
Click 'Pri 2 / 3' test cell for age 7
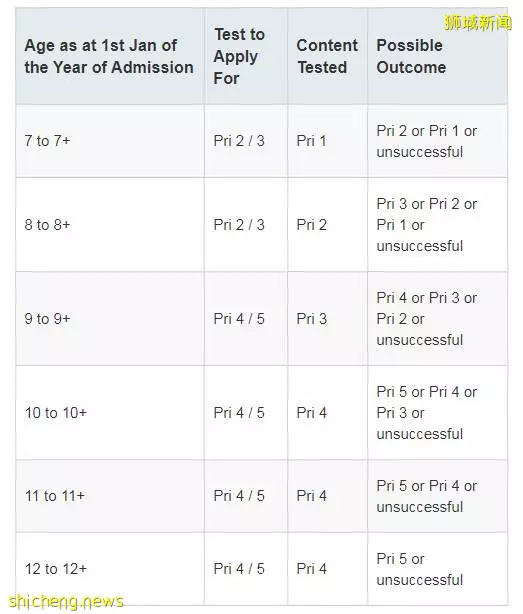point(239,141)
